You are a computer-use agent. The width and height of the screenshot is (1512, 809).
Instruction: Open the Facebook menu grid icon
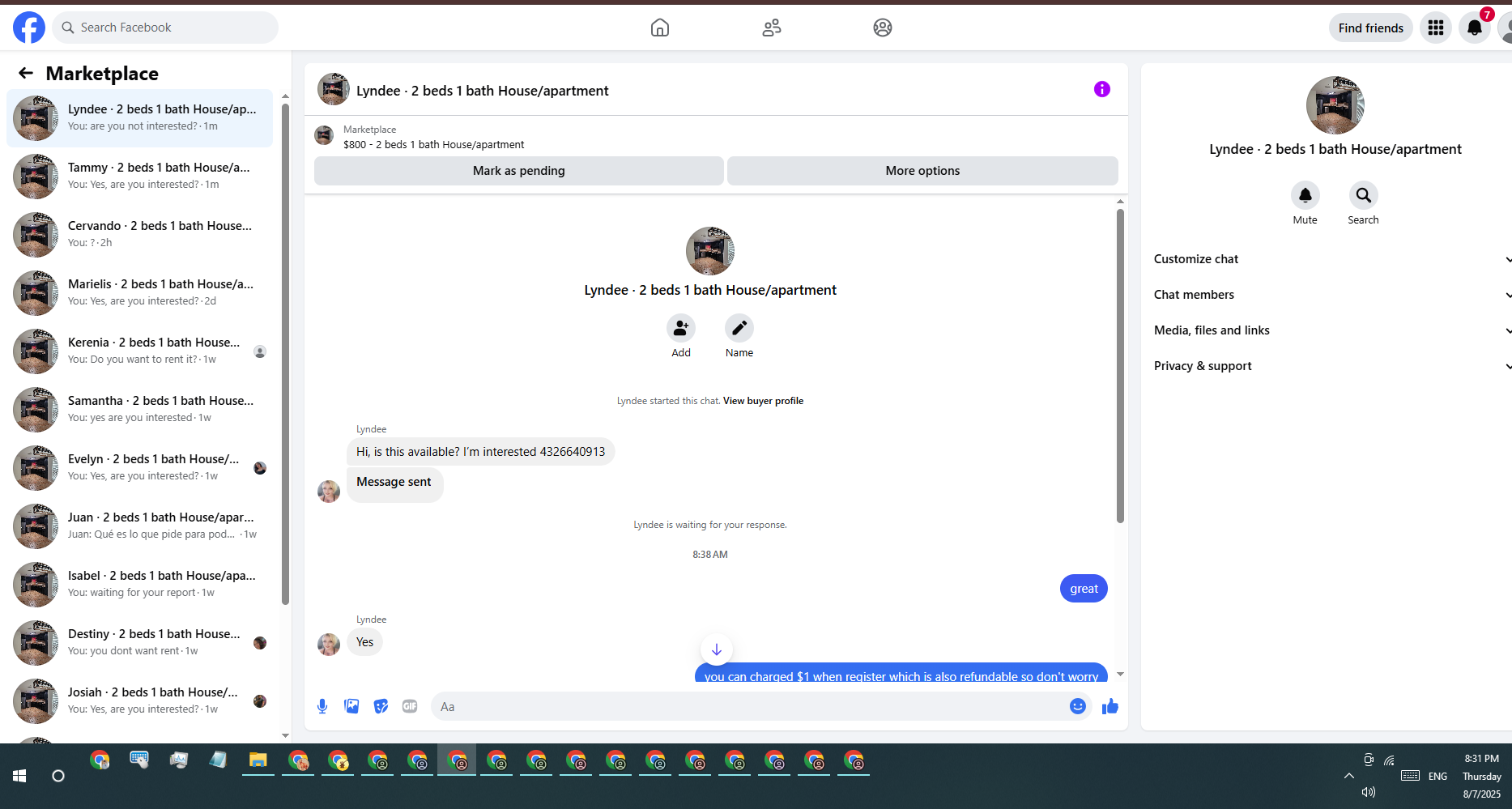click(1436, 28)
